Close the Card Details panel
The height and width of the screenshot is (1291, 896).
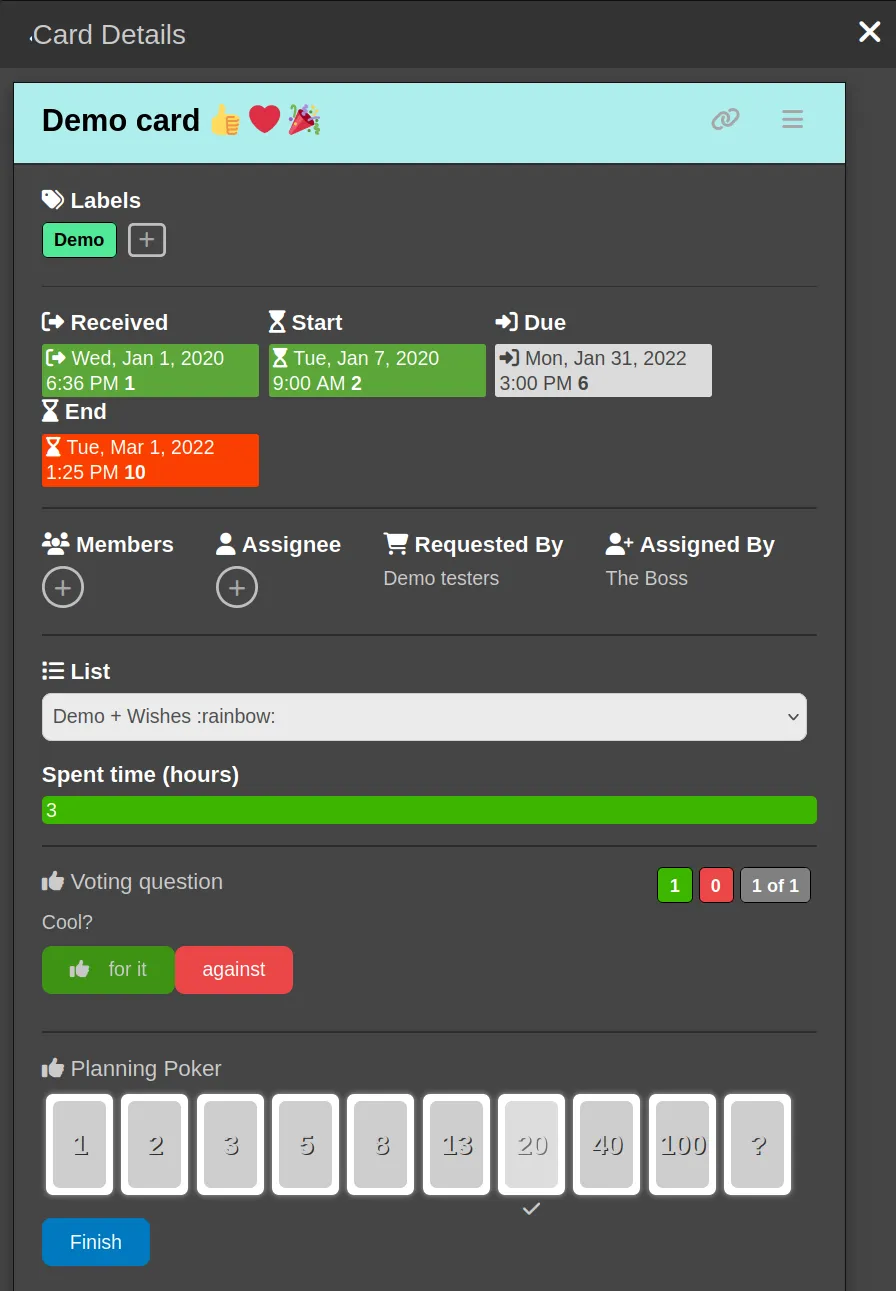(869, 32)
